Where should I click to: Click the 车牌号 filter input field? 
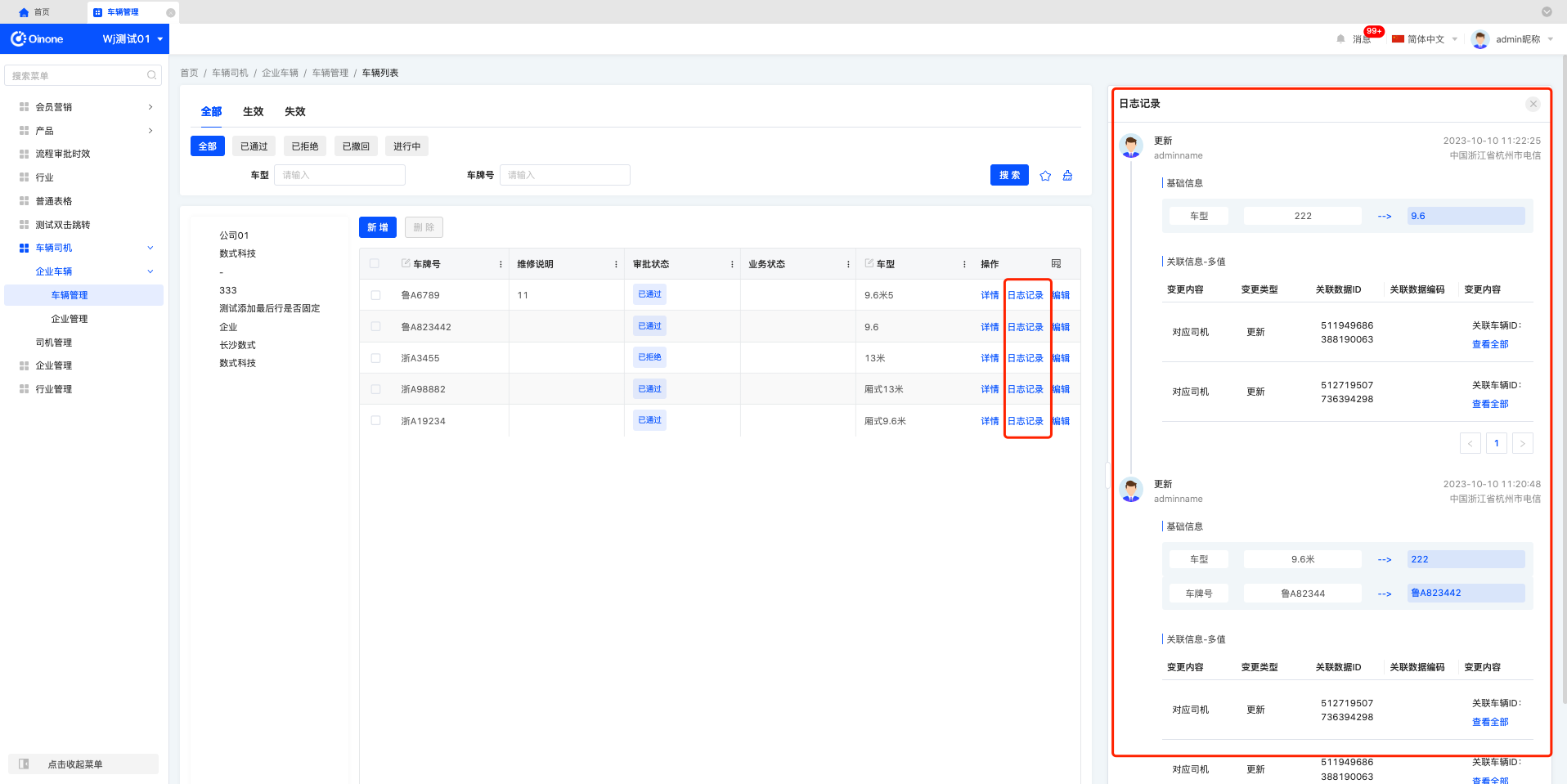[564, 175]
